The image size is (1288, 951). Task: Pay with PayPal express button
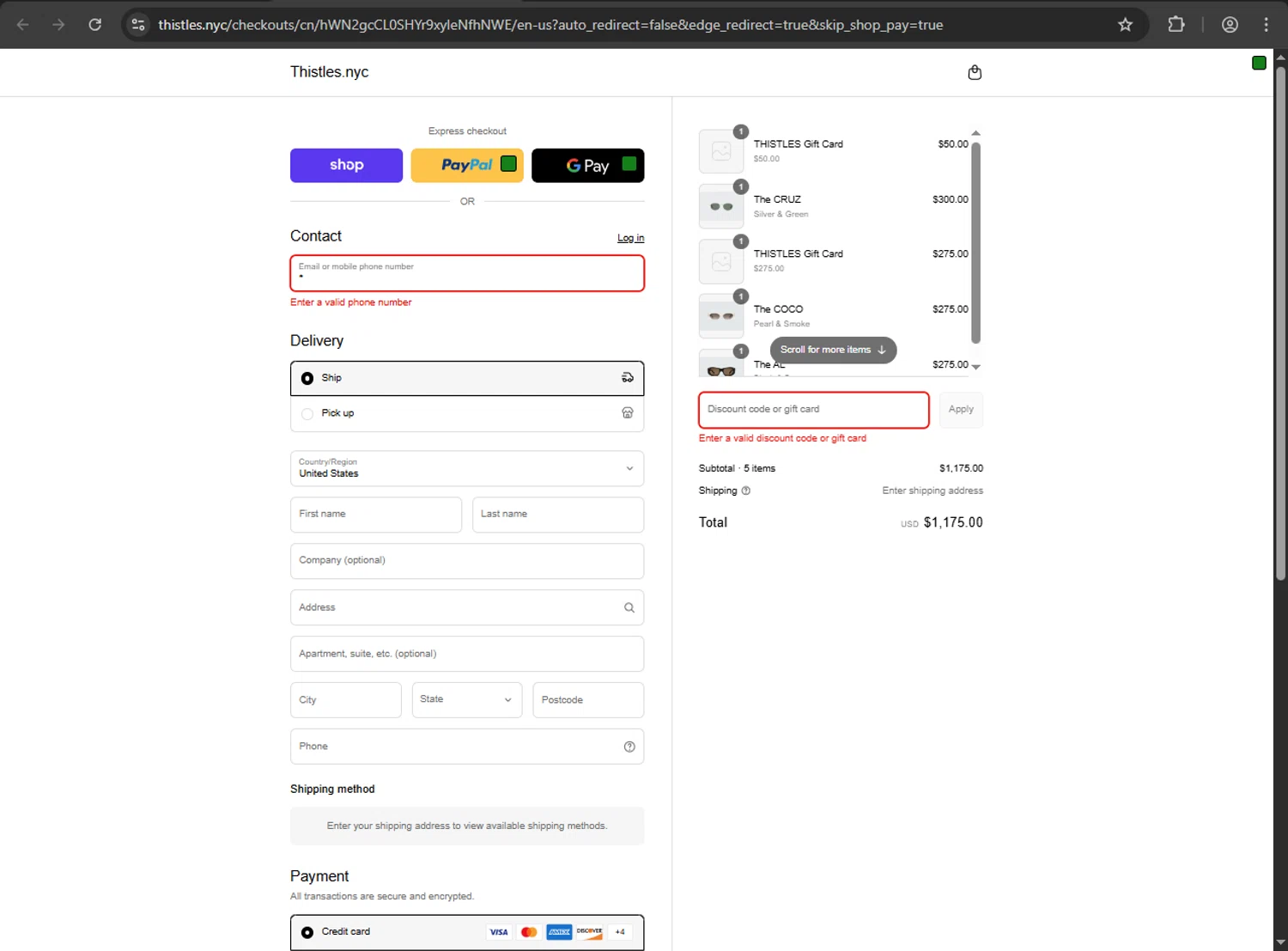coord(467,165)
